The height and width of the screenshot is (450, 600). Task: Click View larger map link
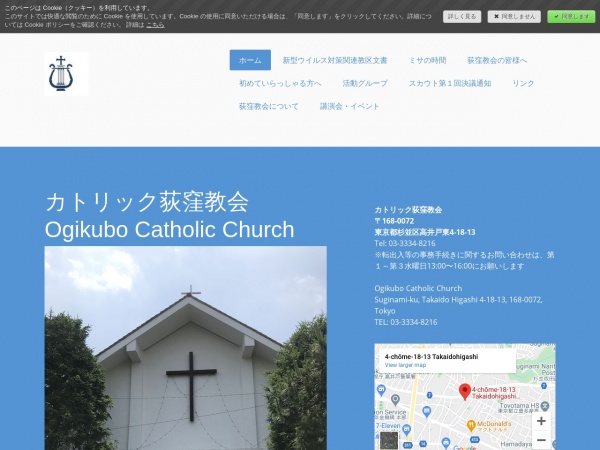pyautogui.click(x=405, y=365)
